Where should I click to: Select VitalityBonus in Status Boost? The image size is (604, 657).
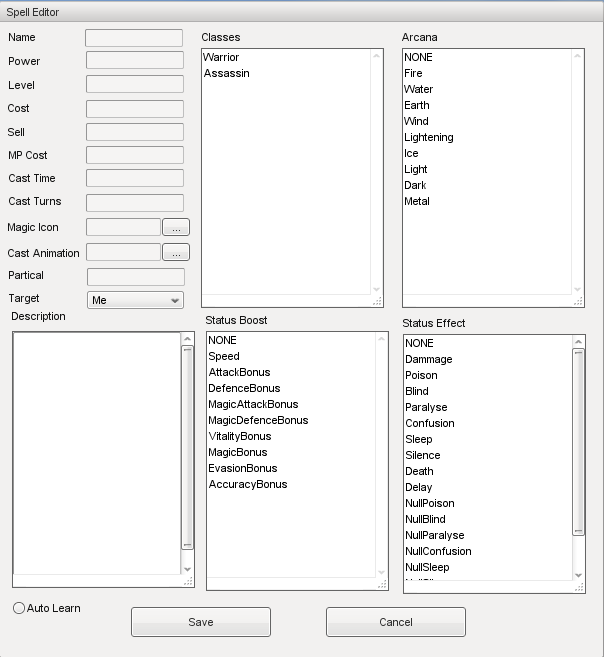point(292,436)
